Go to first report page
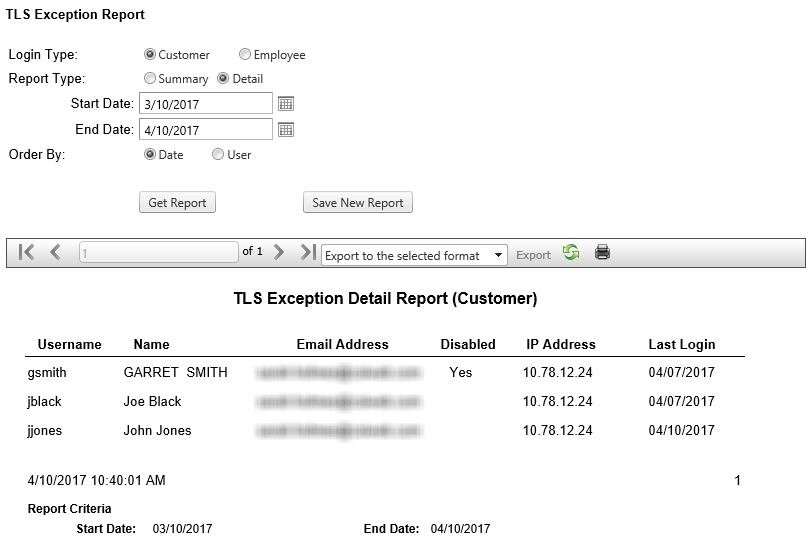This screenshot has width=810, height=544. pyautogui.click(x=27, y=253)
